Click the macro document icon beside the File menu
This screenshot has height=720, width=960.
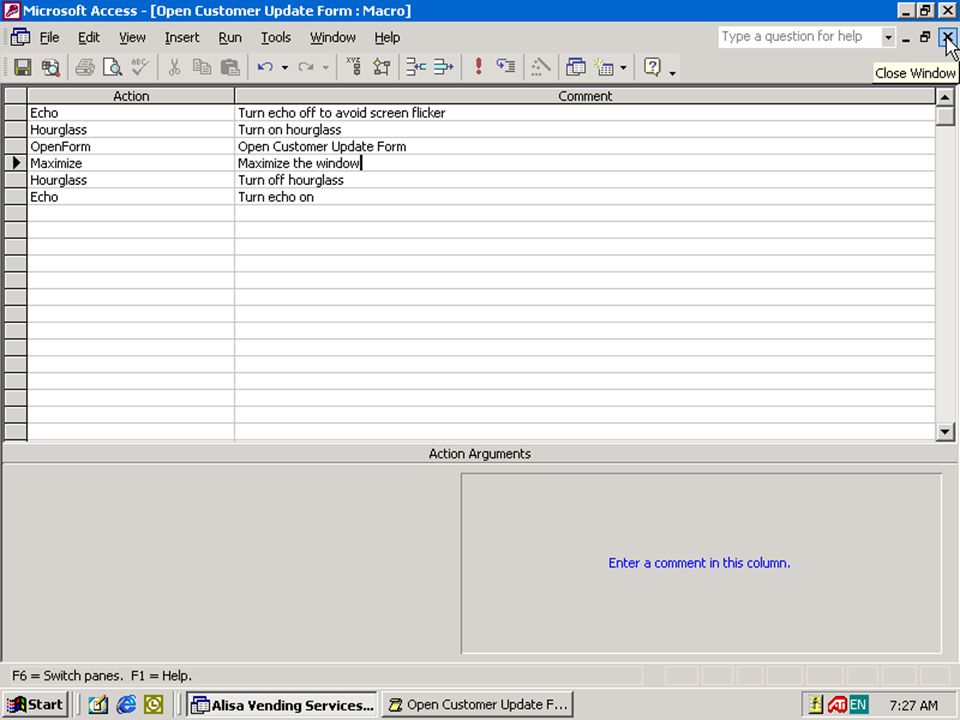coord(20,37)
